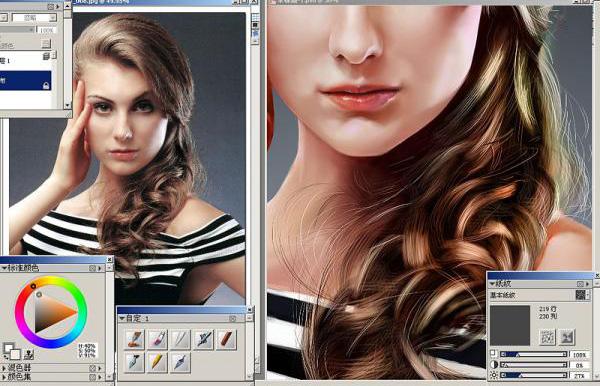Click the Layers panel header box icon

51,7
